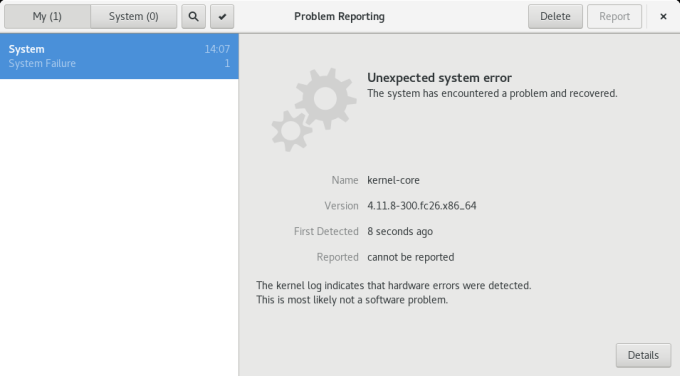Screen dimensions: 680x376
Task: Click the Version field label
Action: click(341, 206)
